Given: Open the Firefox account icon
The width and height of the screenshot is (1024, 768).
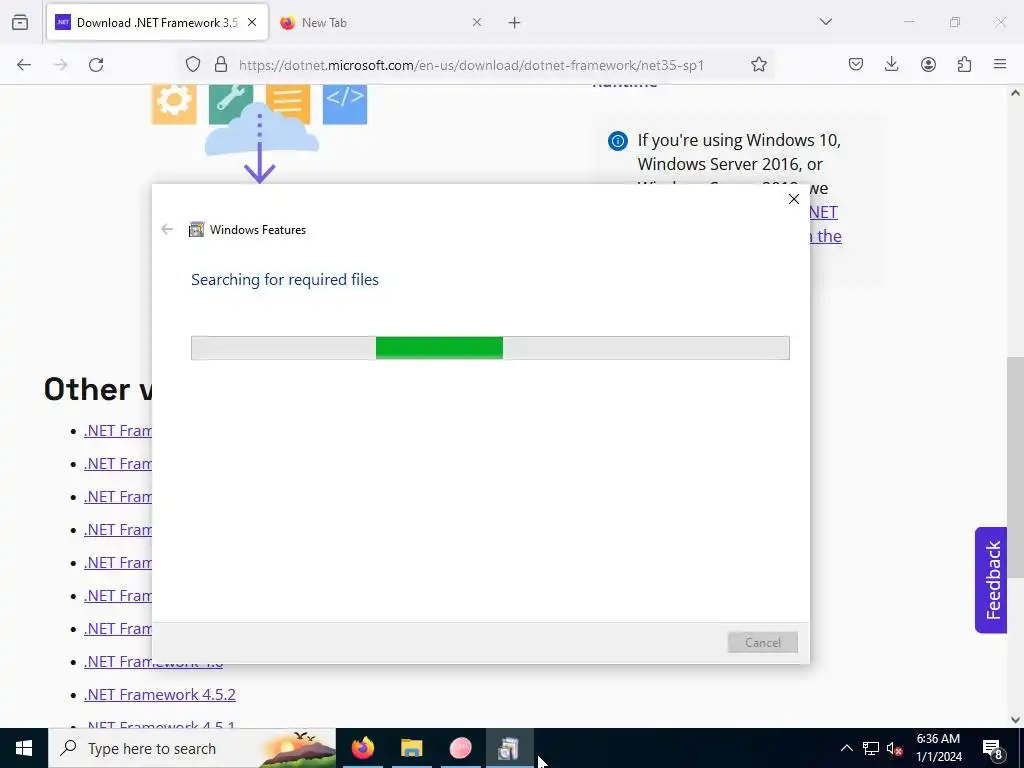Looking at the screenshot, I should (x=928, y=65).
